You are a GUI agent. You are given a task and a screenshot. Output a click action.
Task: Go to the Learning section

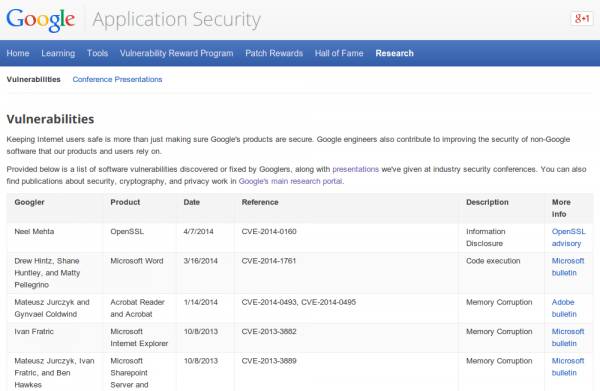(x=58, y=53)
